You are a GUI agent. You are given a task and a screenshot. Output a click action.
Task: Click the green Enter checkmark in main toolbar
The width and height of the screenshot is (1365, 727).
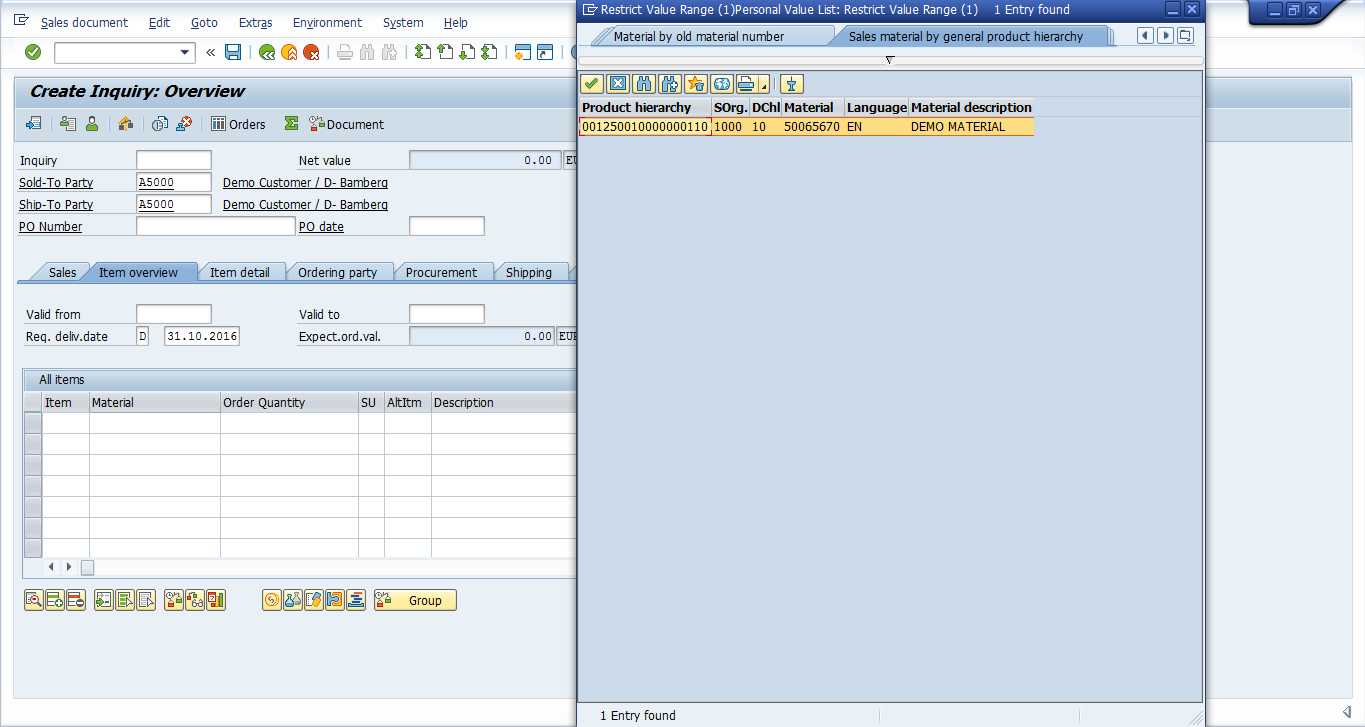(33, 52)
